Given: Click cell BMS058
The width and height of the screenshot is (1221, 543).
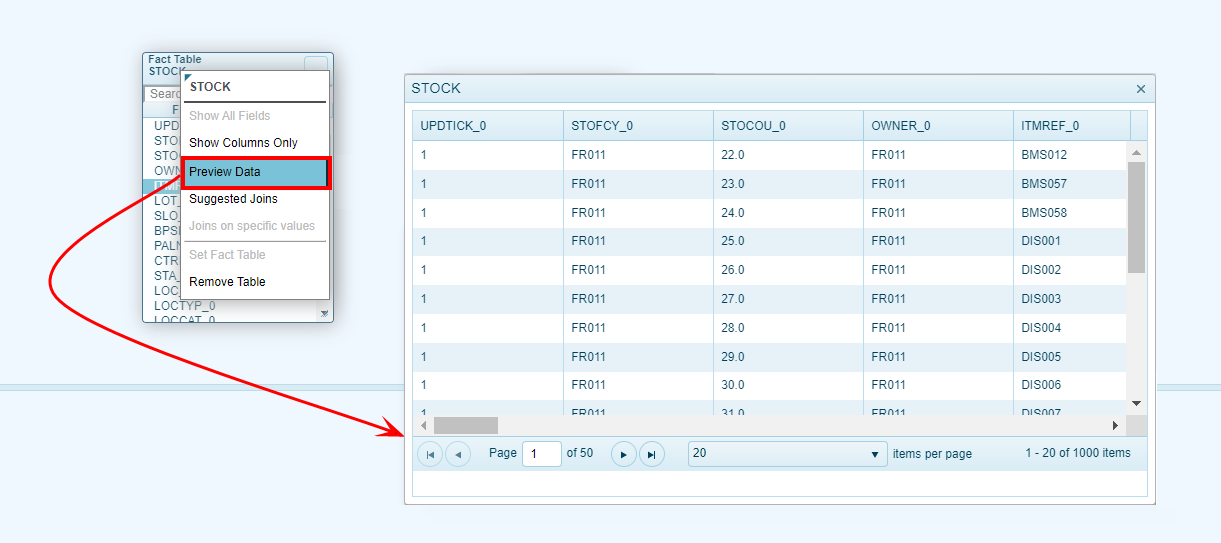Looking at the screenshot, I should 1070,213.
